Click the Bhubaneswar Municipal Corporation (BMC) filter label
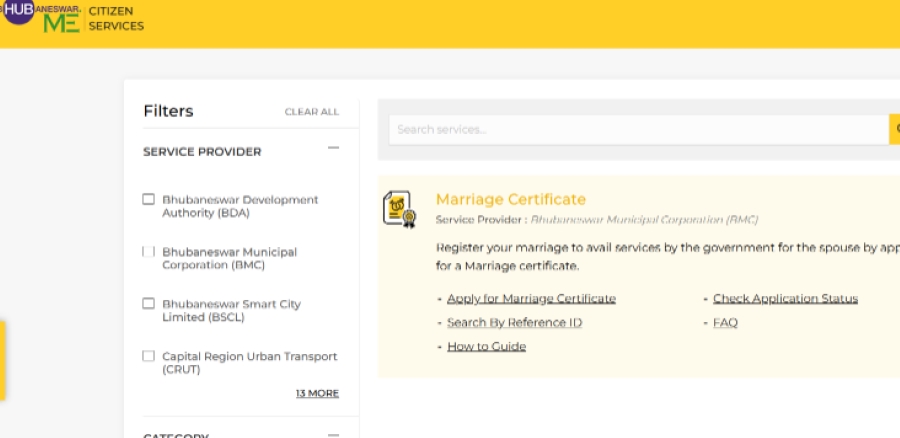 click(x=230, y=258)
